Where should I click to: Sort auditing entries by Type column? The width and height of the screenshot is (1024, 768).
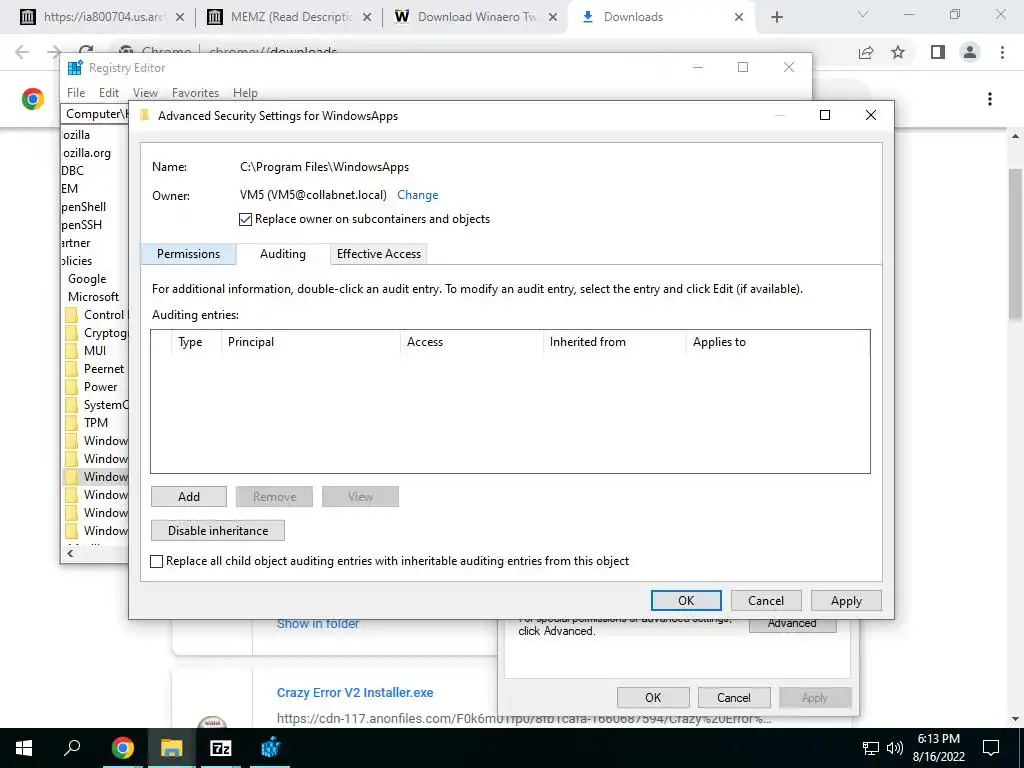(x=196, y=342)
